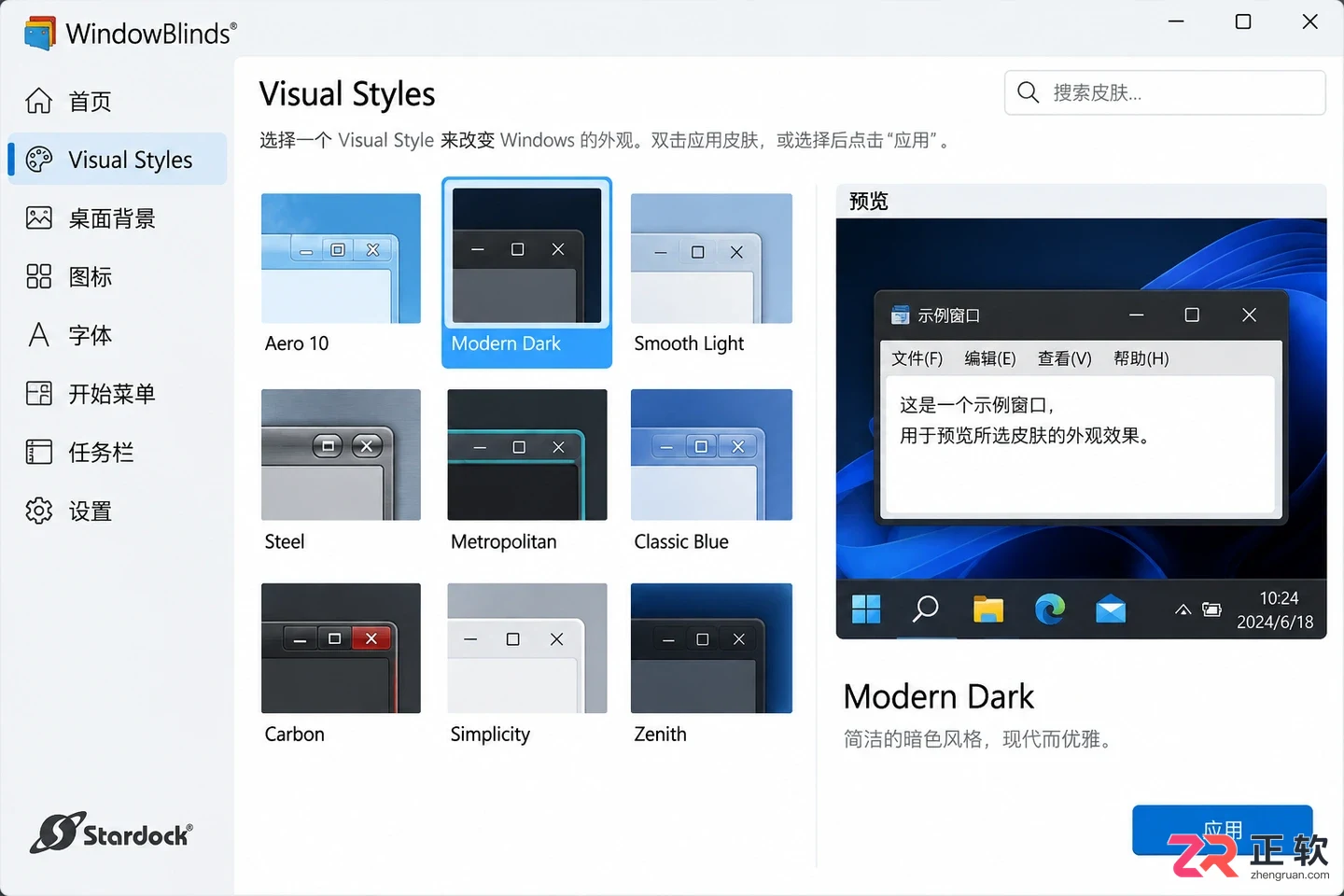Viewport: 1344px width, 896px height.
Task: Click the letter A icon beside 字体
Action: click(38, 334)
